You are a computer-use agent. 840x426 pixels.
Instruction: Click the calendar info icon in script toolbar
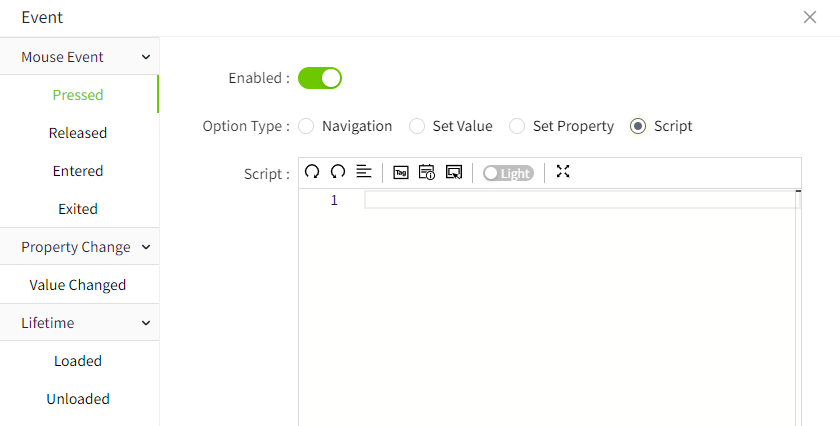click(x=427, y=172)
